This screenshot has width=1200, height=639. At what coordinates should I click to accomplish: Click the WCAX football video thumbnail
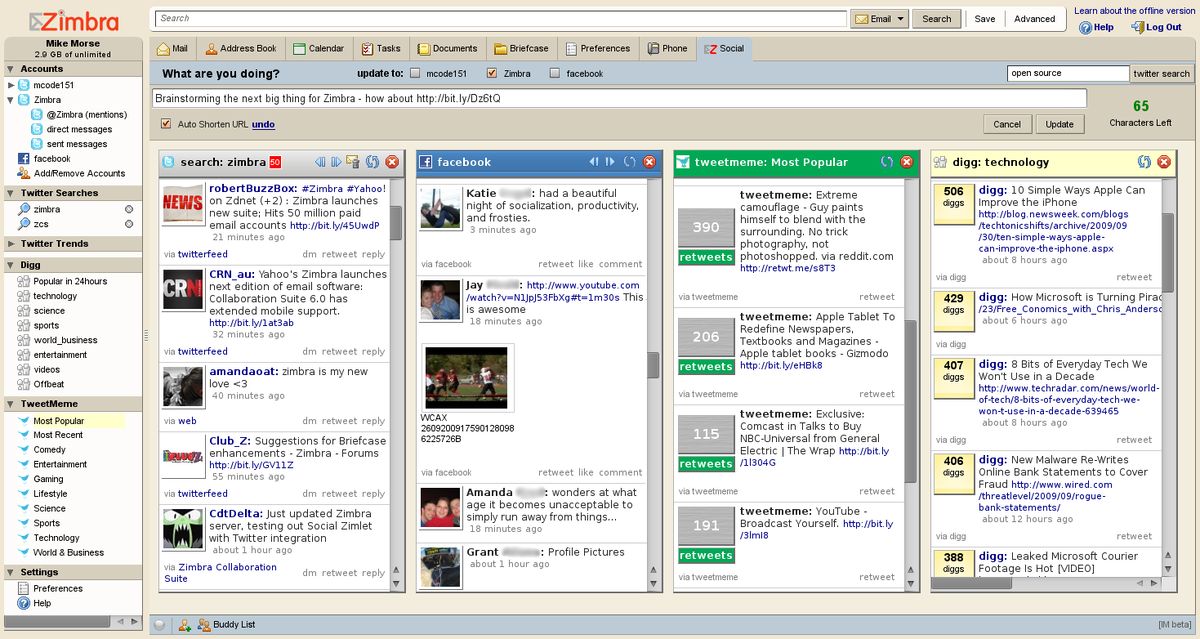click(468, 377)
